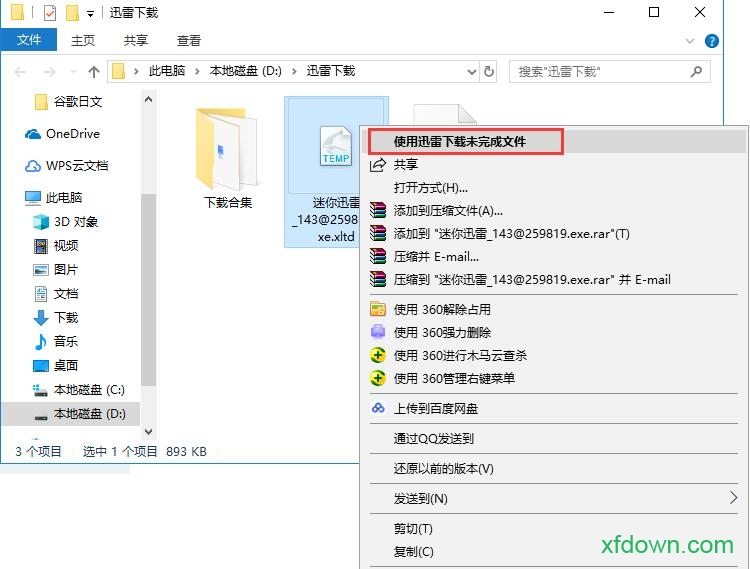
Task: Click the 视频 film icon in the sidebar
Action: click(x=41, y=246)
